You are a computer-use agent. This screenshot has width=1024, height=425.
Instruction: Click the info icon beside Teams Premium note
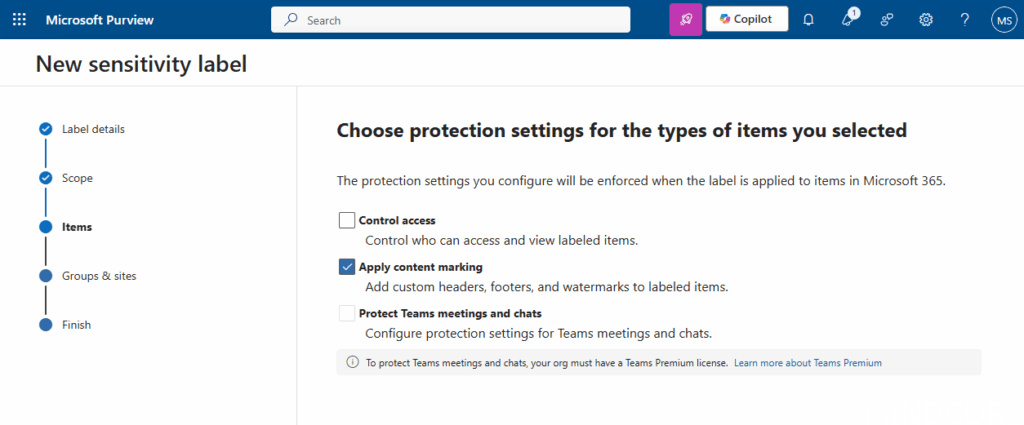tap(352, 362)
